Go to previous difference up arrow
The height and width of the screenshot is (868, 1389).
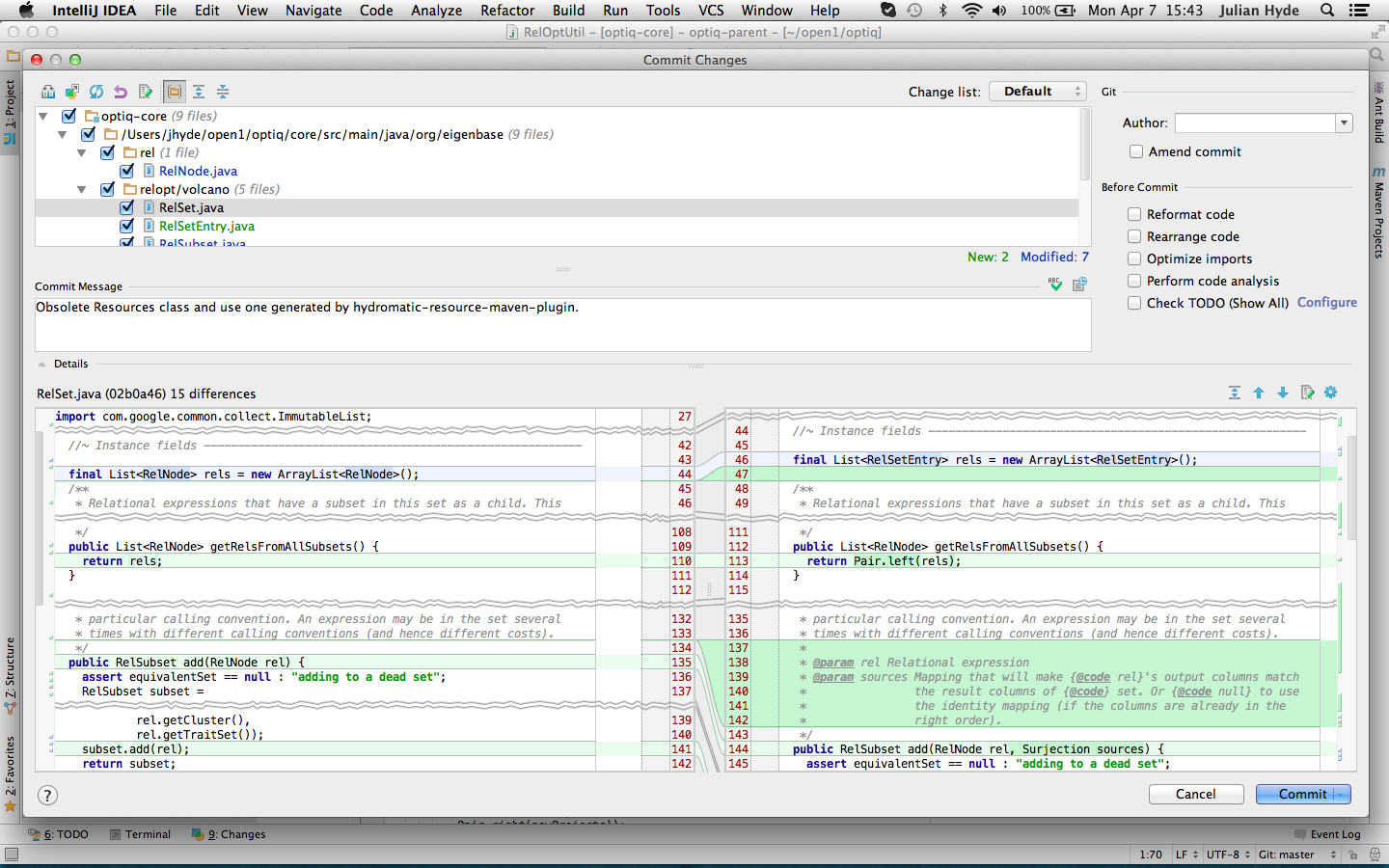click(x=1259, y=393)
